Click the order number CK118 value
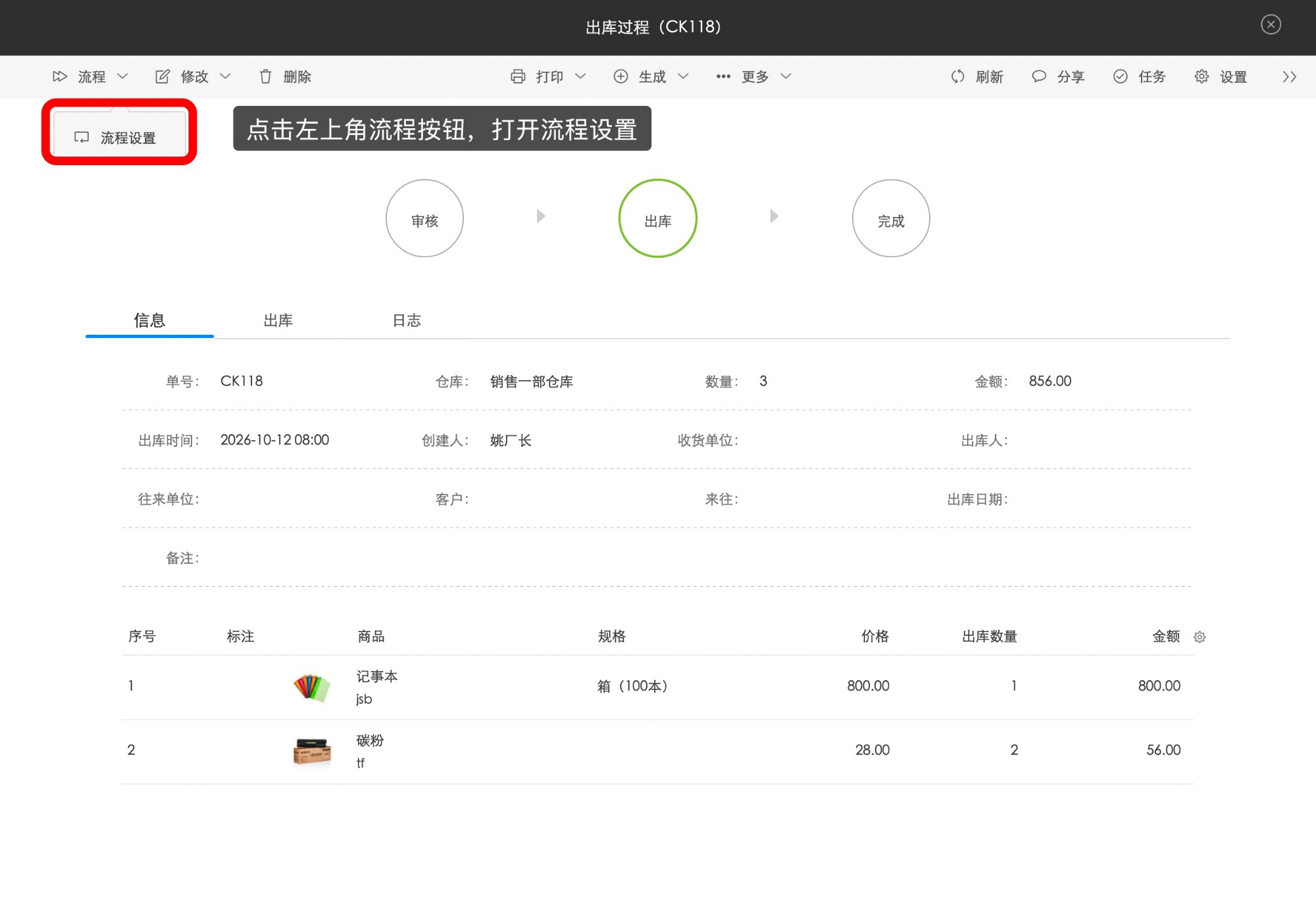1316x909 pixels. (x=241, y=381)
